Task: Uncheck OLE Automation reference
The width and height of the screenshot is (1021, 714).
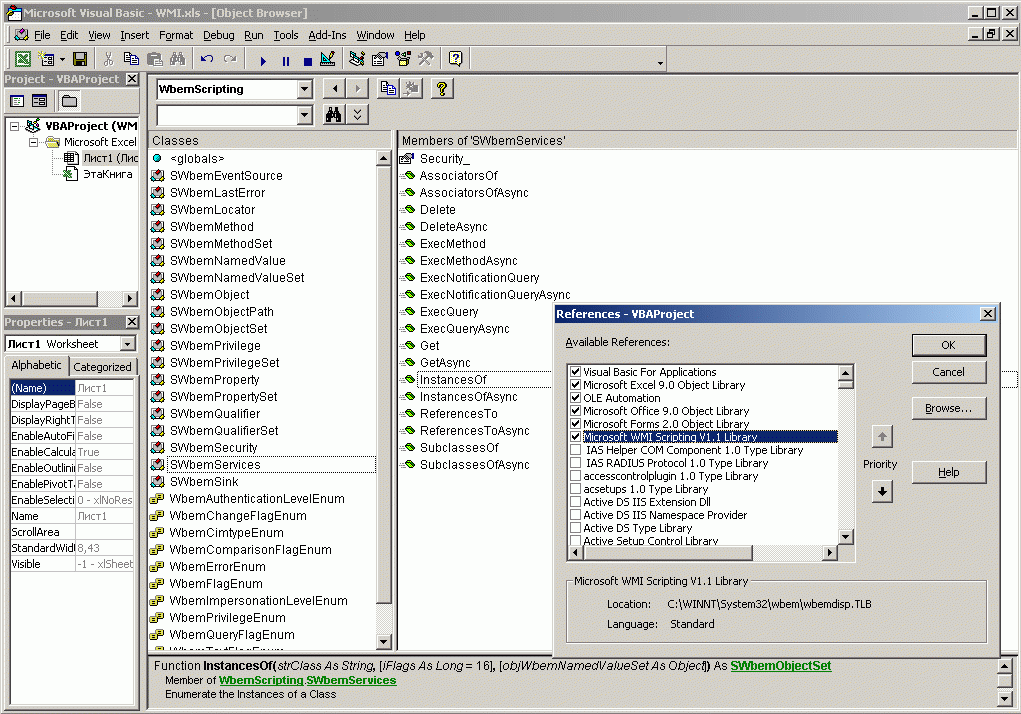Action: point(575,398)
